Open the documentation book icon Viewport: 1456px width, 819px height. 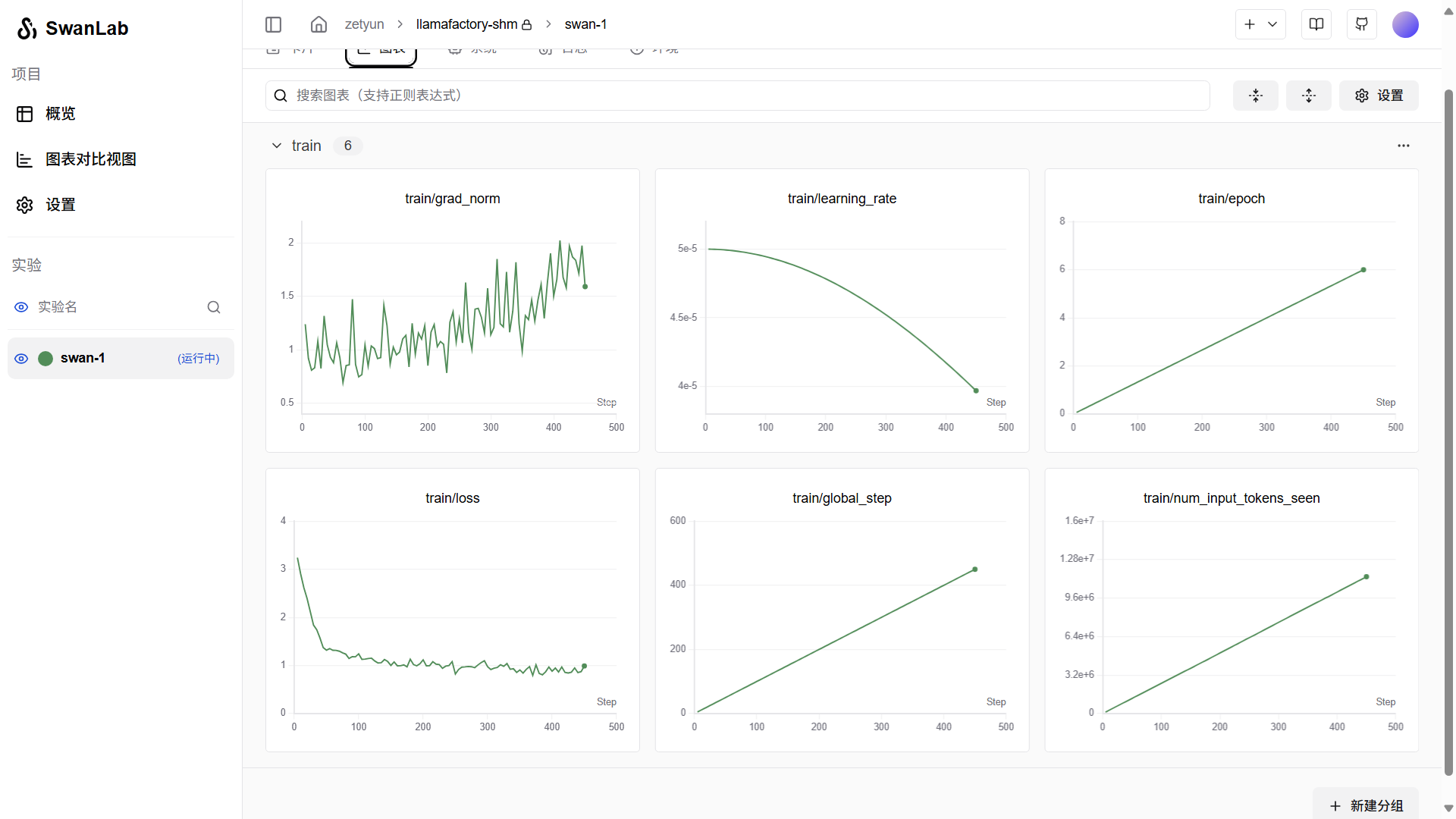coord(1316,24)
